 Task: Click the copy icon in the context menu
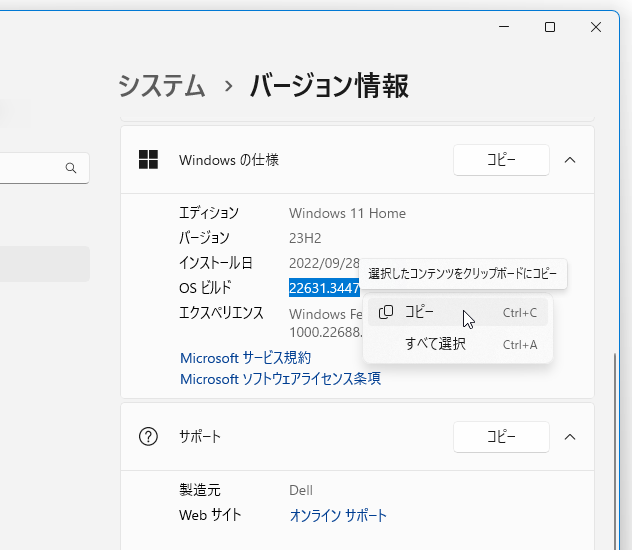(x=386, y=312)
